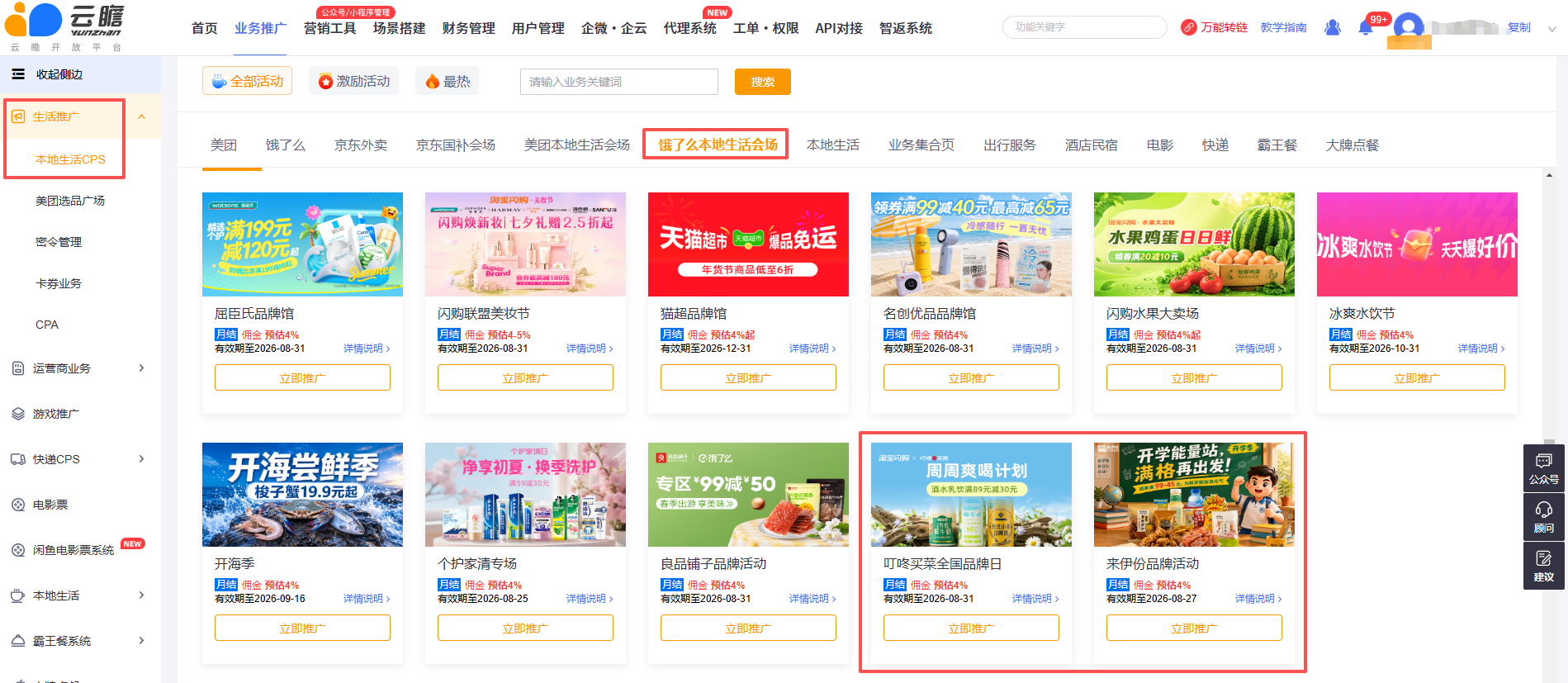This screenshot has height=683, width=1568.
Task: Open the user profile icon in header
Action: [1332, 27]
